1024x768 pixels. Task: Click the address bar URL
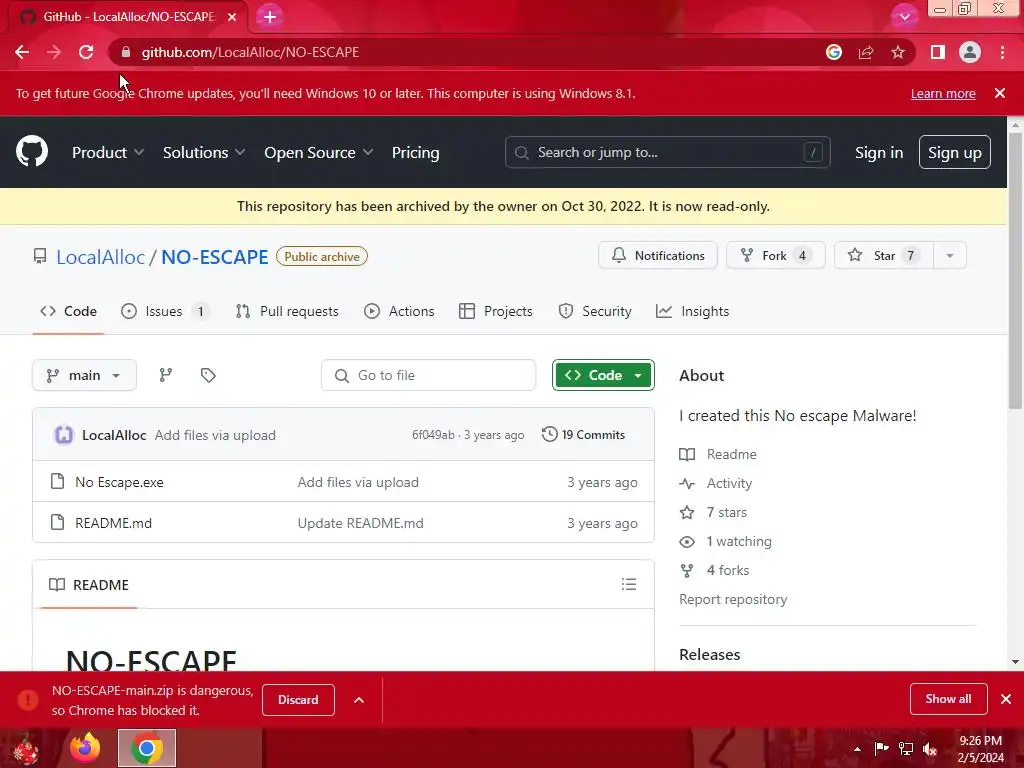click(250, 52)
